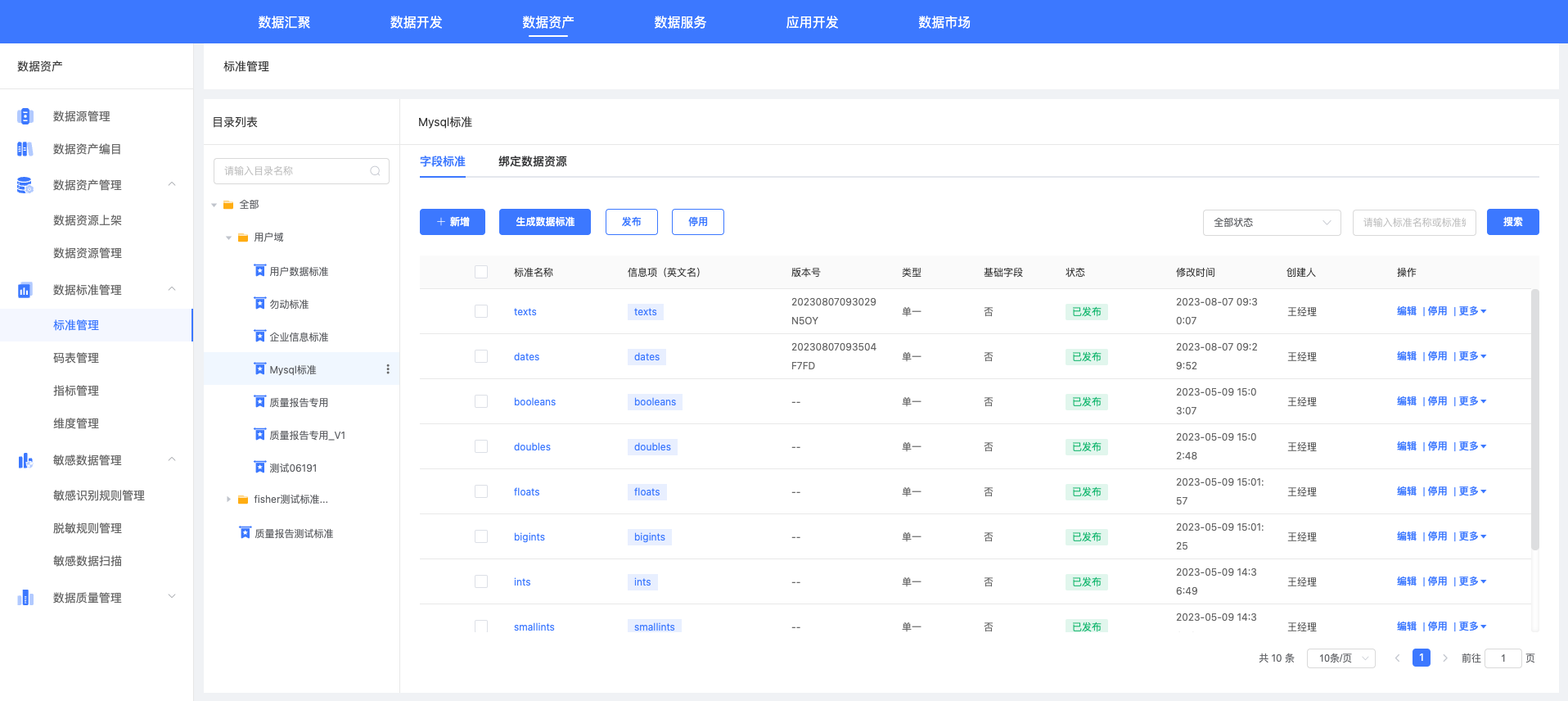The width and height of the screenshot is (1568, 701).
Task: Click the 搜索 button
Action: pos(1513,222)
